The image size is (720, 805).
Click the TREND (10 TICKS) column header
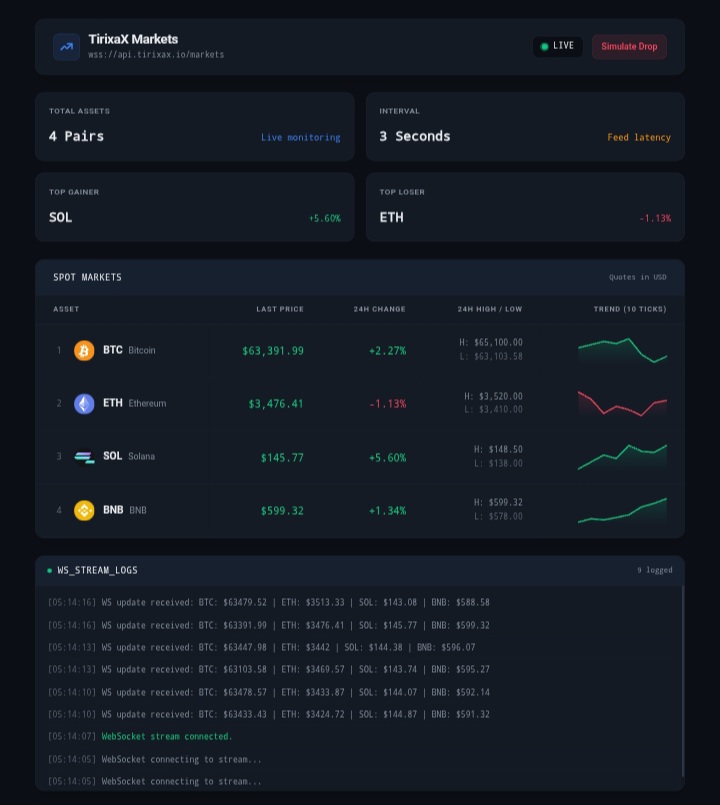[630, 309]
